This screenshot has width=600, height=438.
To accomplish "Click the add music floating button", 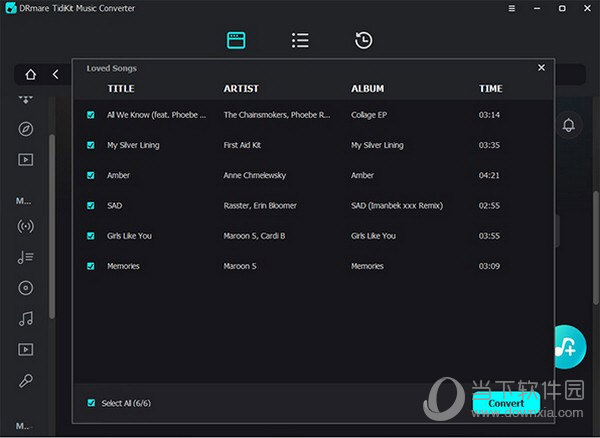I will pos(566,347).
